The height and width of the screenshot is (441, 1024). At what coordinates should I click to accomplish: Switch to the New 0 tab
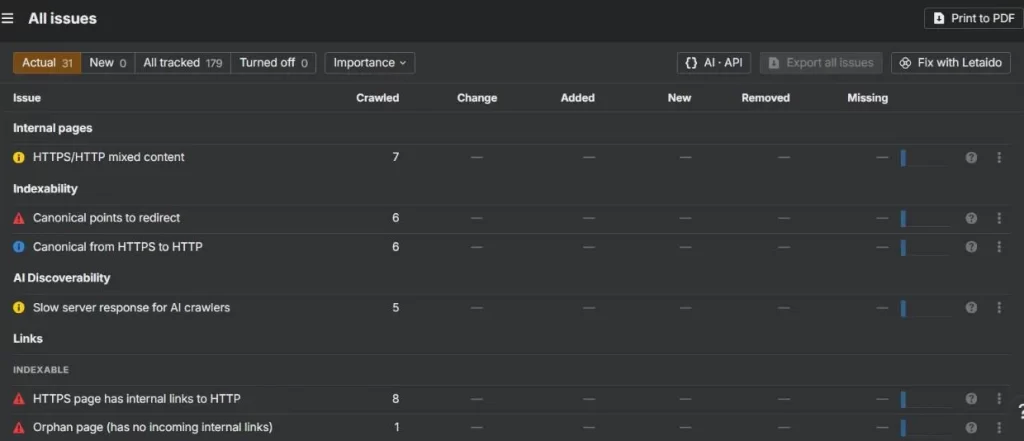point(108,63)
